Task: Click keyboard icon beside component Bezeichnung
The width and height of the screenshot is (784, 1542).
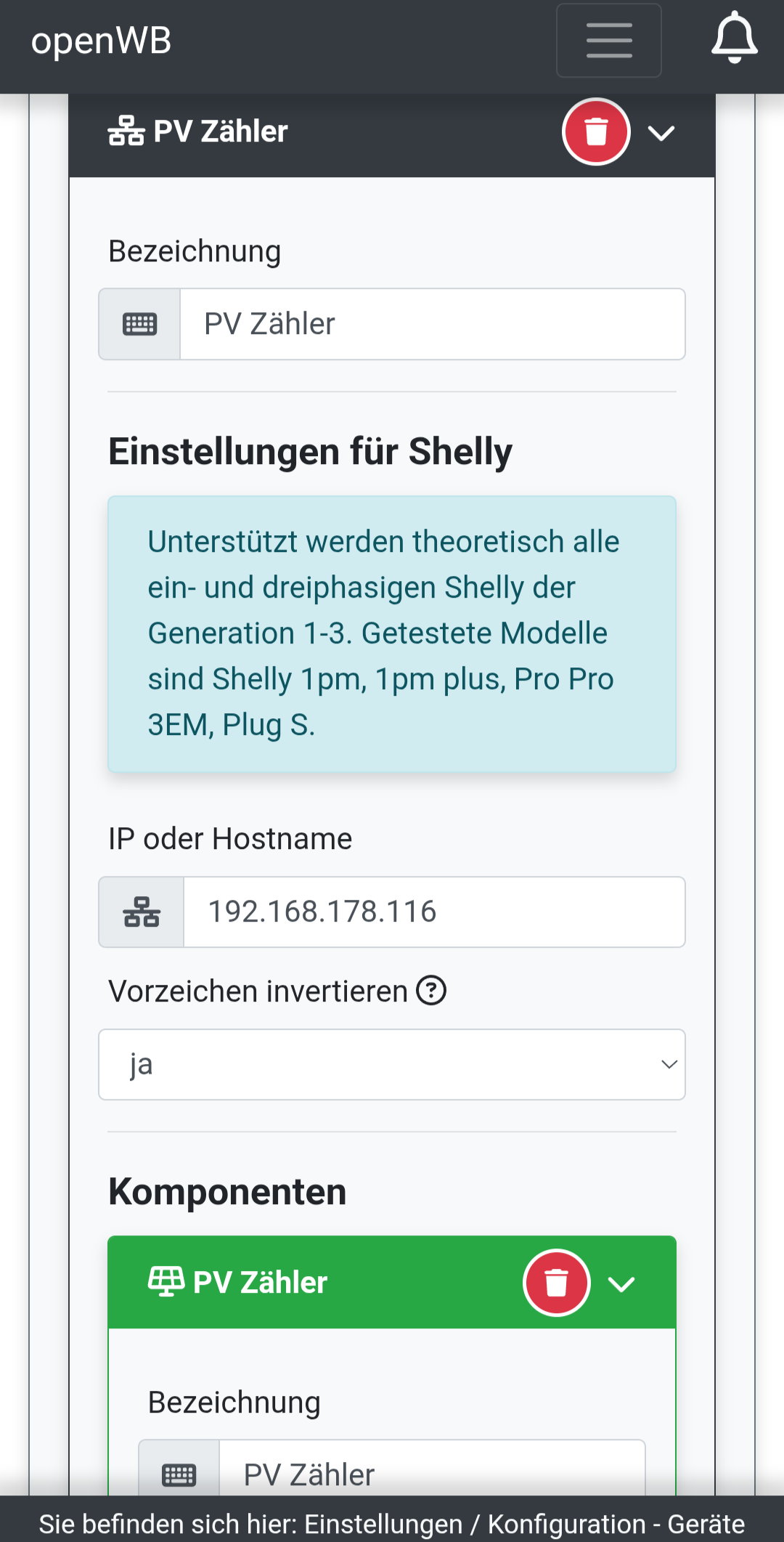Action: click(x=179, y=1474)
